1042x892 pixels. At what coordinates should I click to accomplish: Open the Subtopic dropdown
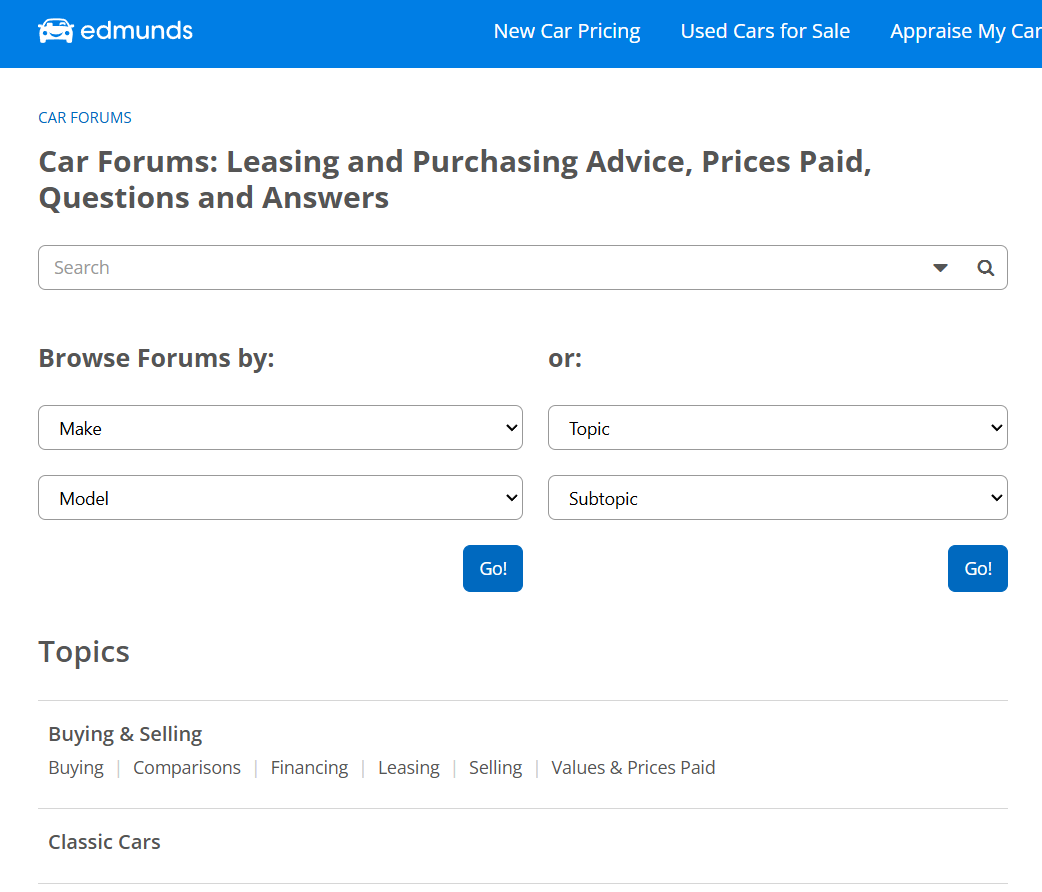pyautogui.click(x=778, y=497)
